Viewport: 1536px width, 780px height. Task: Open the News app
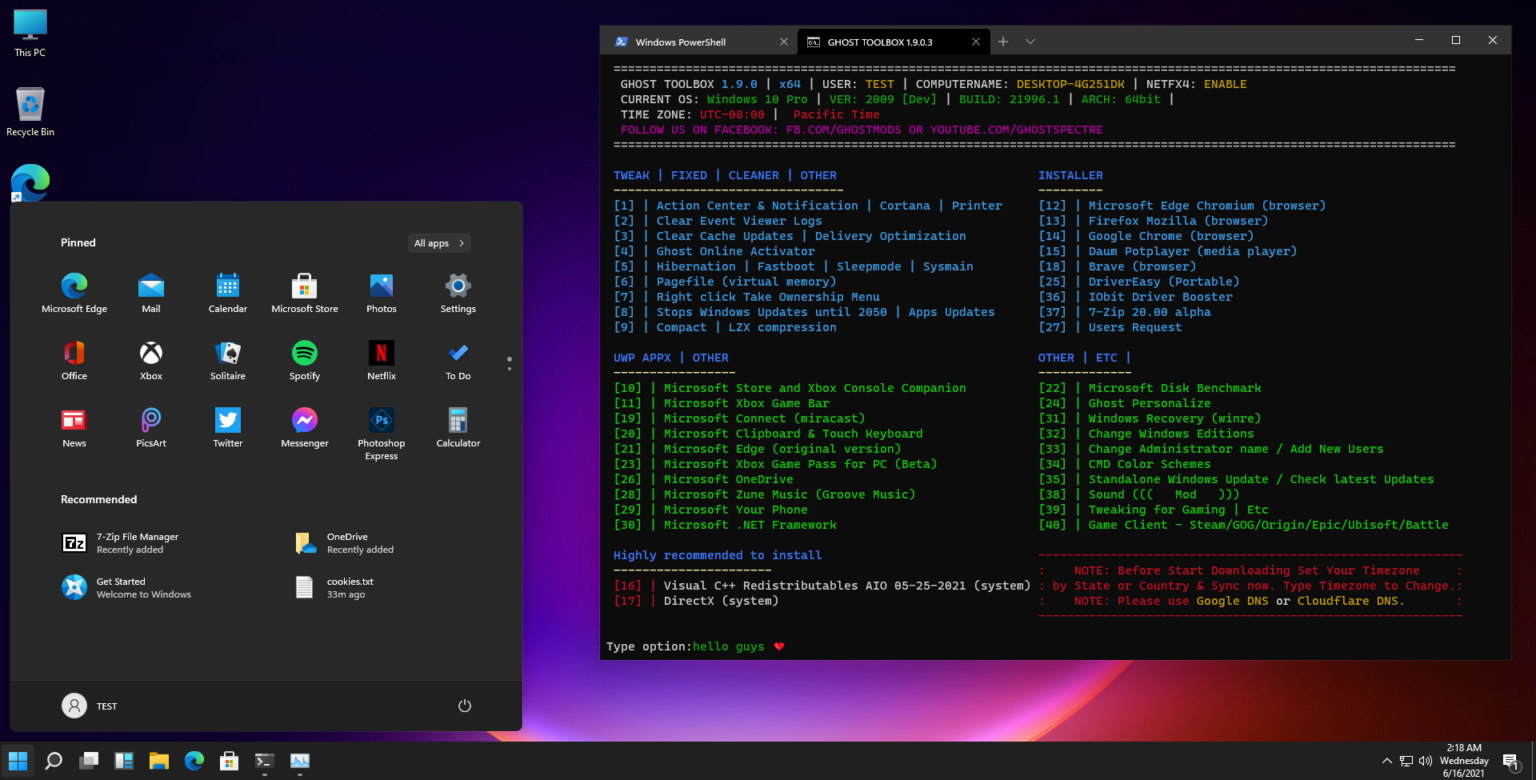[x=74, y=427]
